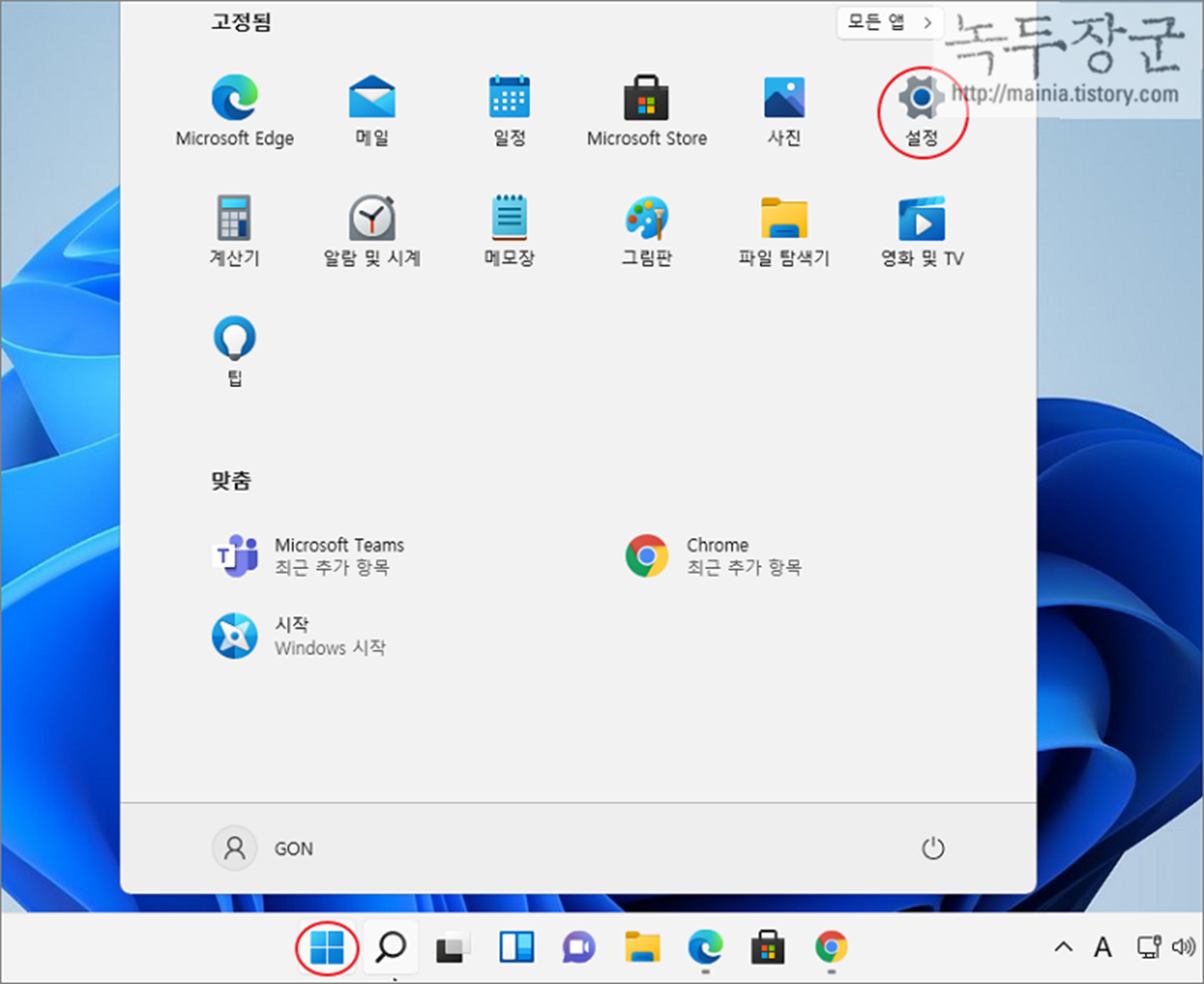Launch 그림판 (Paint)
Screen dimensions: 1204x984
pyautogui.click(x=646, y=231)
